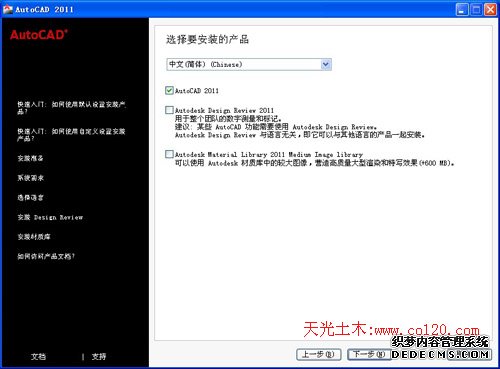Check Autodesk Material Library 2011 checkbox
The image size is (500, 369).
click(x=169, y=154)
